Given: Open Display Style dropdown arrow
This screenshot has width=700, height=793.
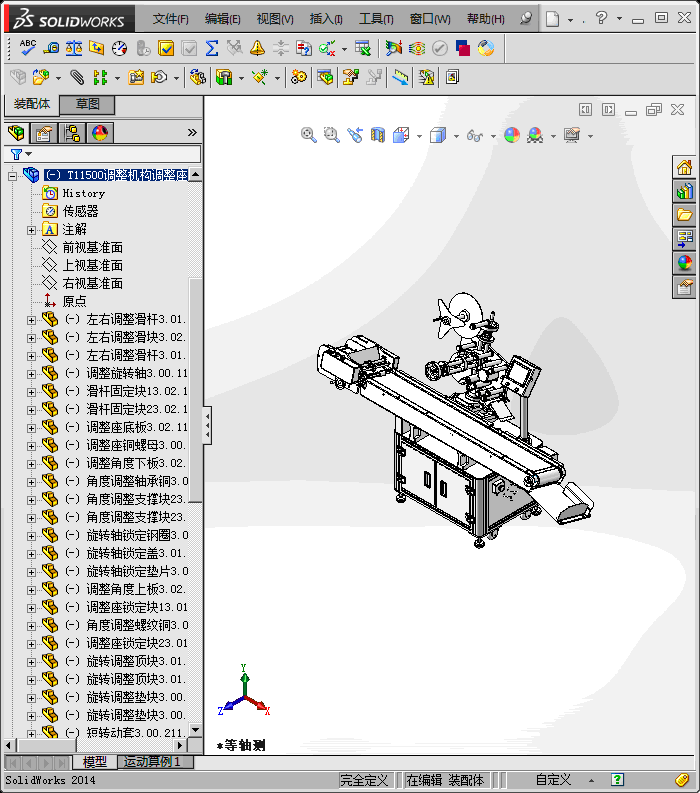Looking at the screenshot, I should click(456, 136).
